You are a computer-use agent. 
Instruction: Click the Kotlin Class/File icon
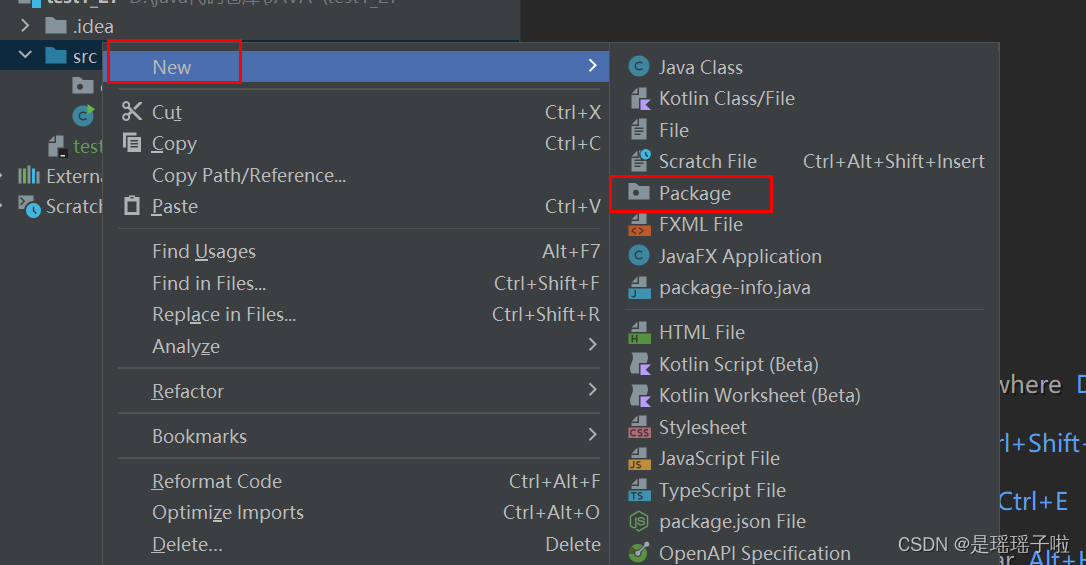(639, 99)
